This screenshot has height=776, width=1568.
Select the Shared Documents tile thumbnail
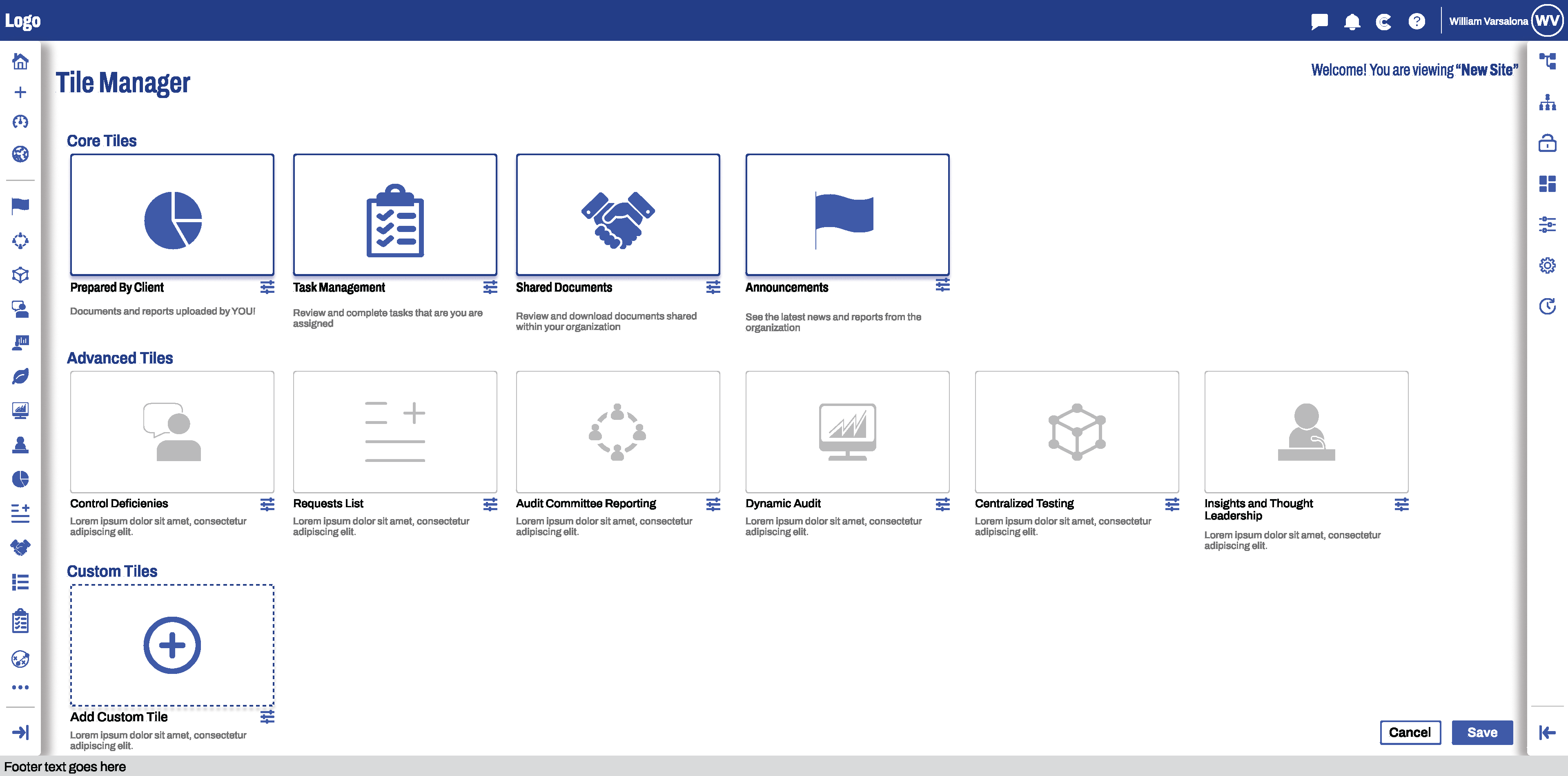[x=618, y=214]
